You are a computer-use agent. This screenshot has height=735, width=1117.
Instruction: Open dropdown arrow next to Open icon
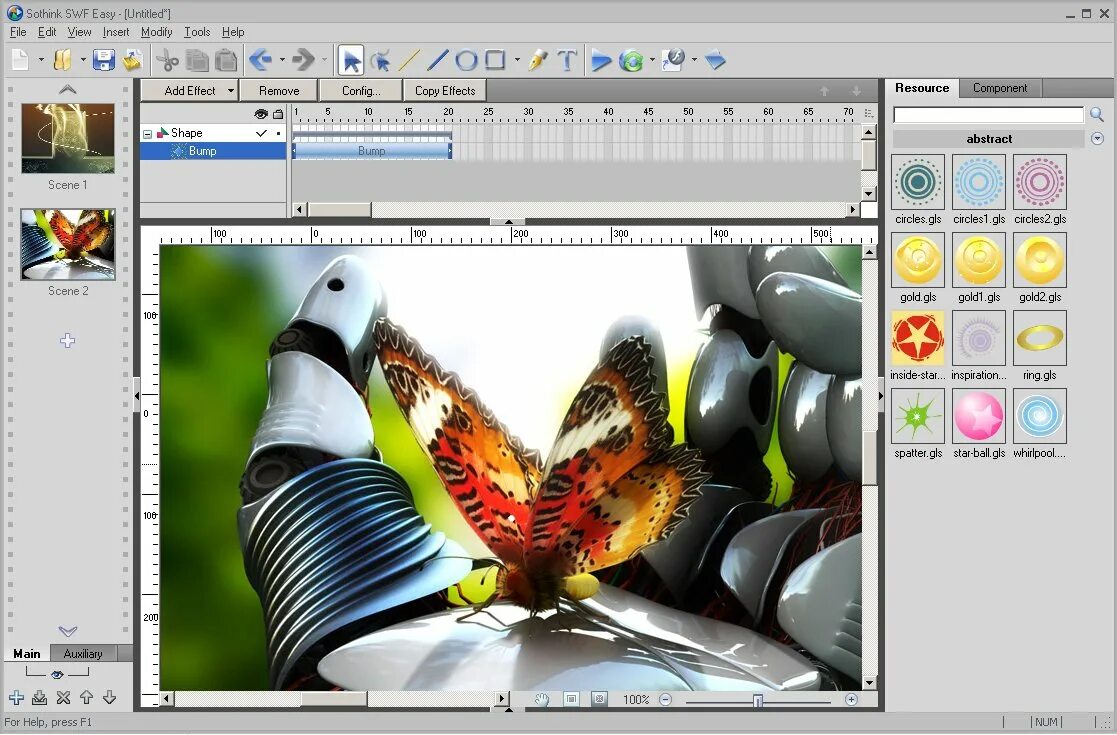[83, 61]
